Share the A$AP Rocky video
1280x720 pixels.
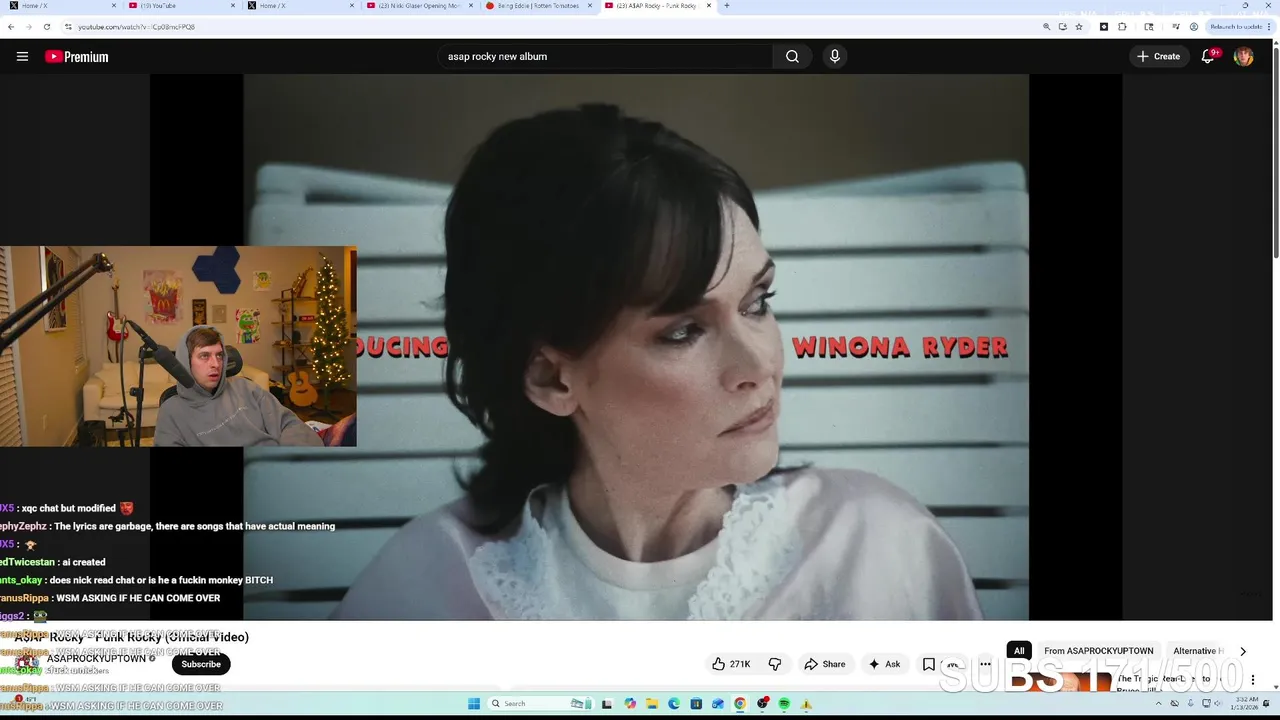coord(825,664)
